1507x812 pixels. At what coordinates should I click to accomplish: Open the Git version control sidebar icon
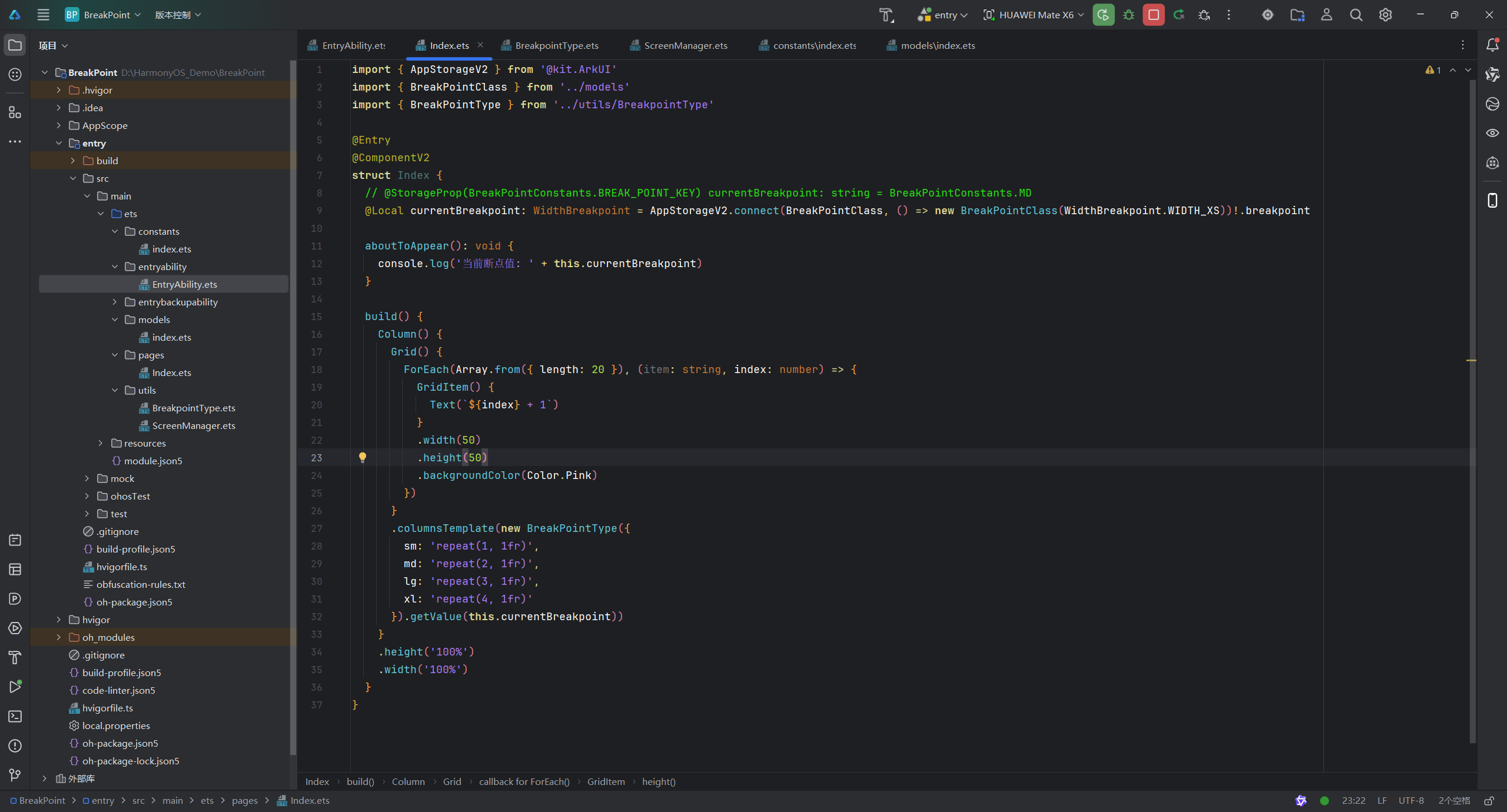click(x=15, y=775)
